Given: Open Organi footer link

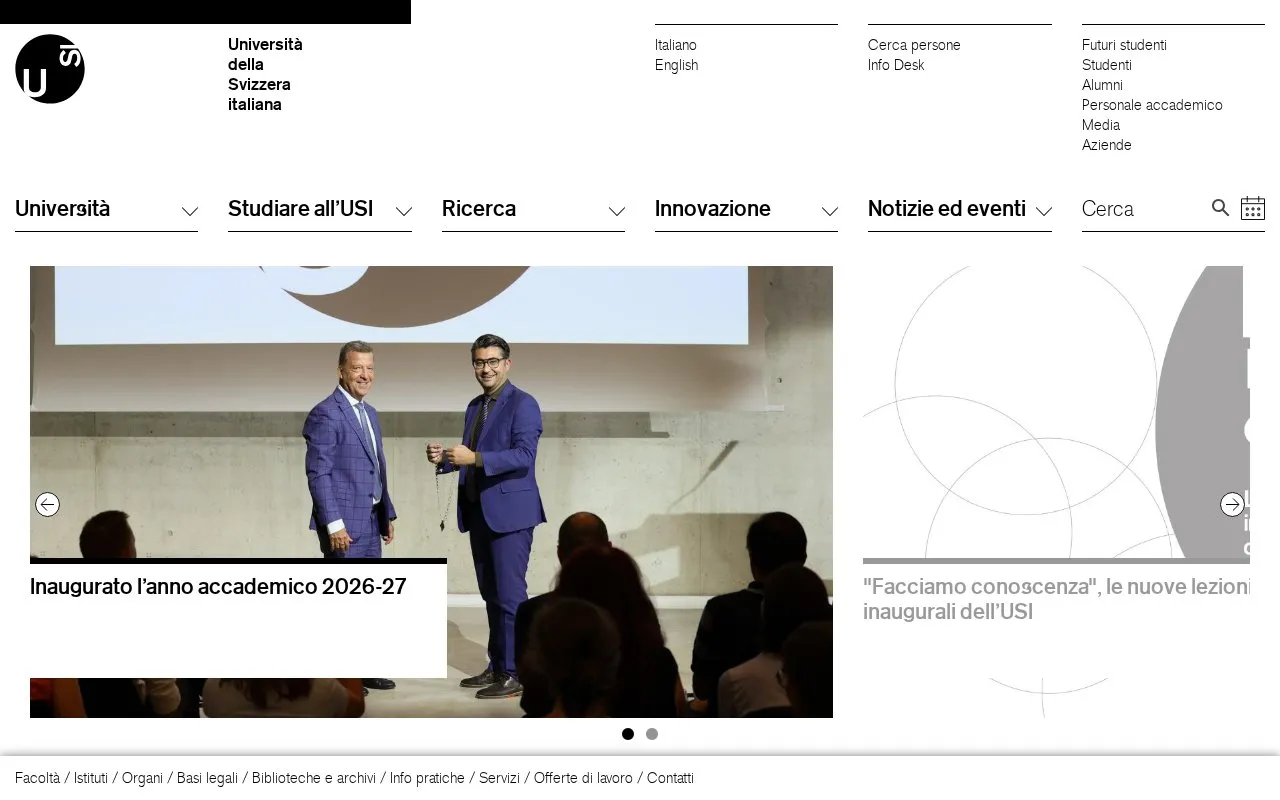Looking at the screenshot, I should pos(142,778).
